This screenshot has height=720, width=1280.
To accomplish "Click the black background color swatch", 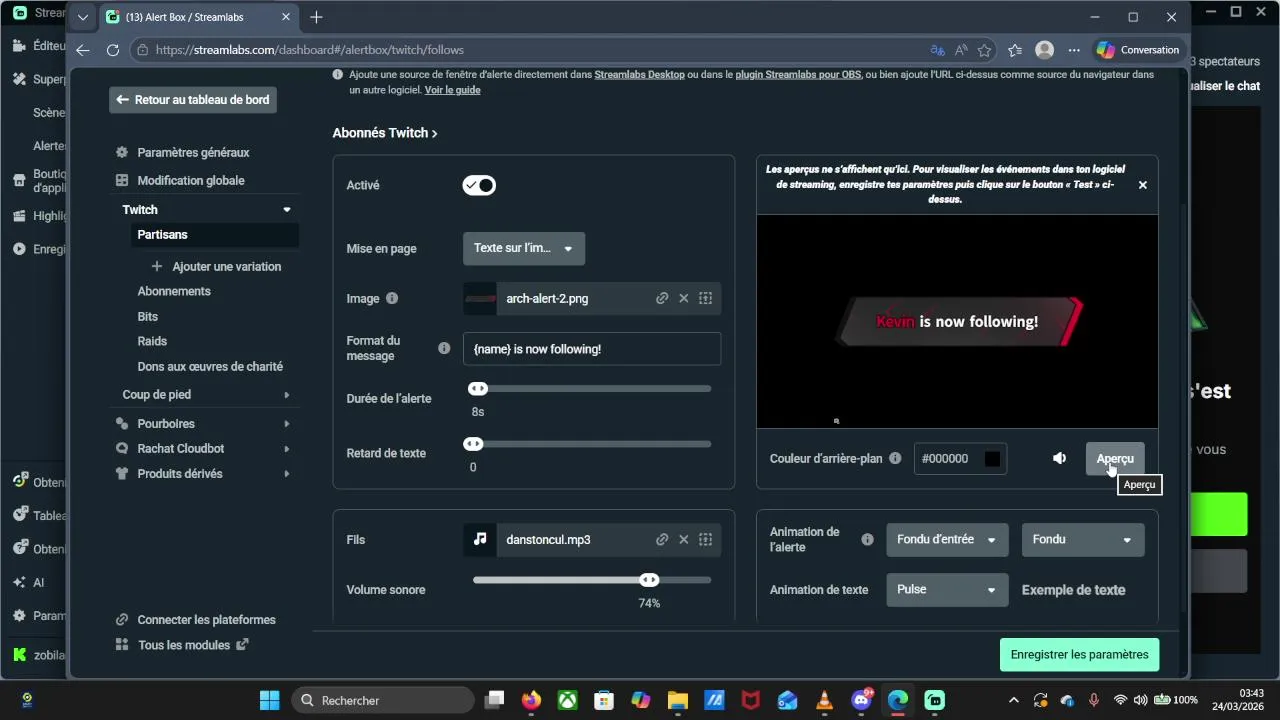I will pyautogui.click(x=992, y=459).
